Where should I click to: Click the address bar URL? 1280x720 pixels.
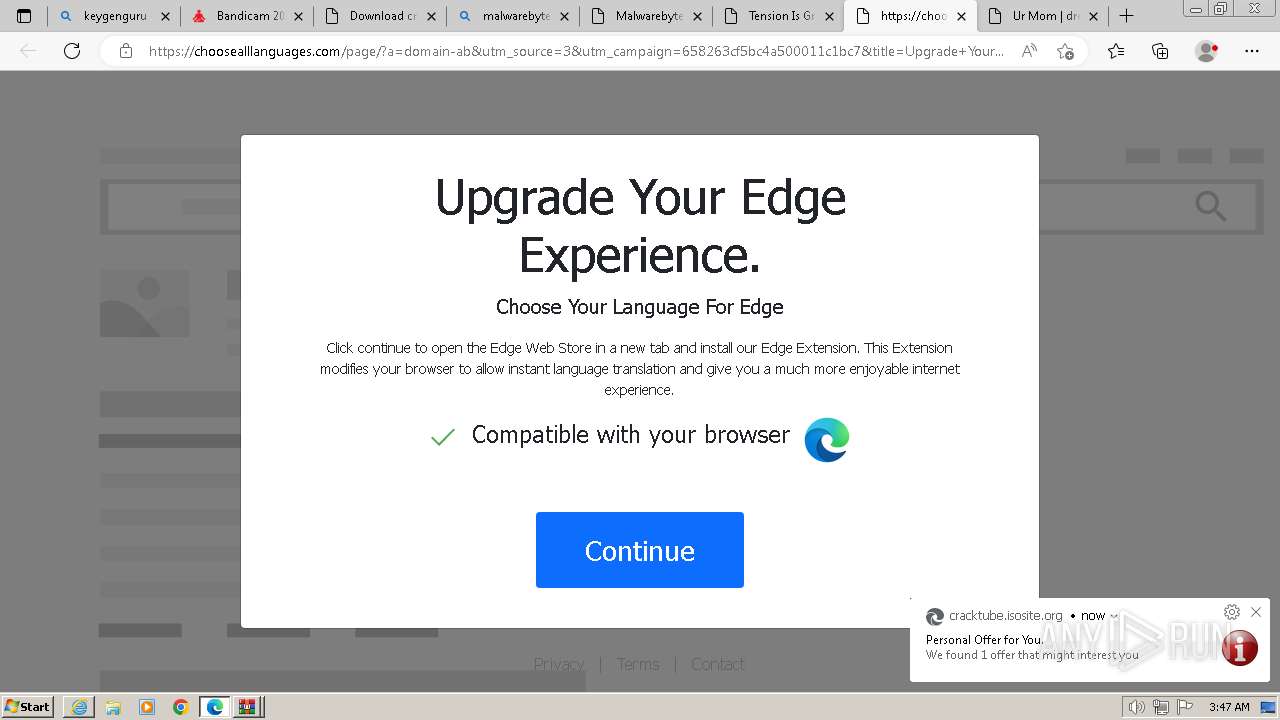[576, 51]
